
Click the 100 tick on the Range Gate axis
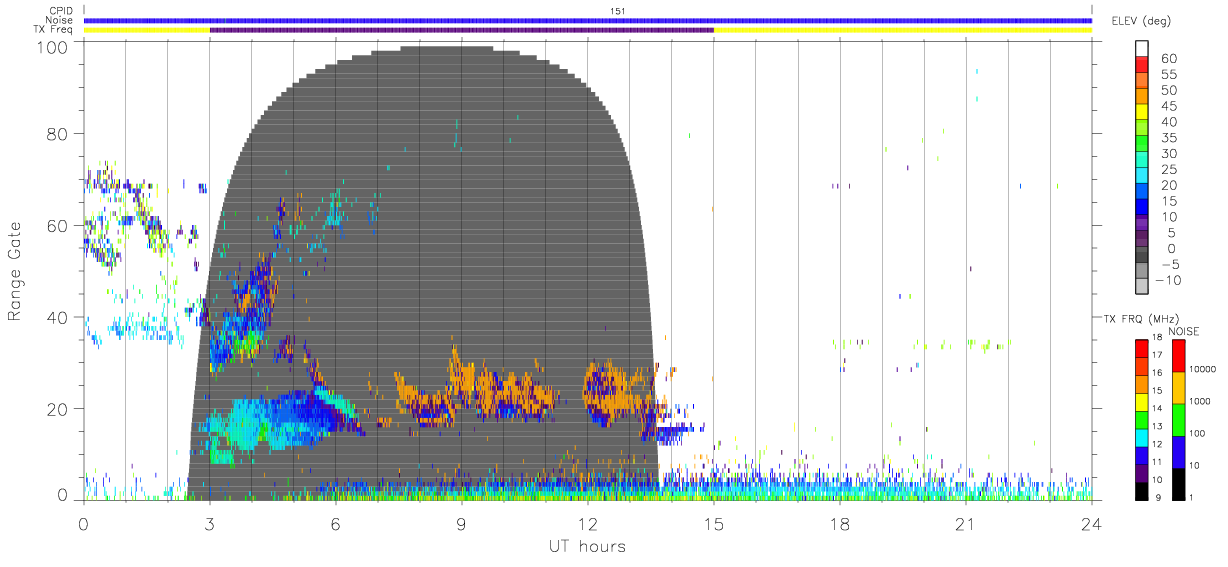pyautogui.click(x=51, y=47)
